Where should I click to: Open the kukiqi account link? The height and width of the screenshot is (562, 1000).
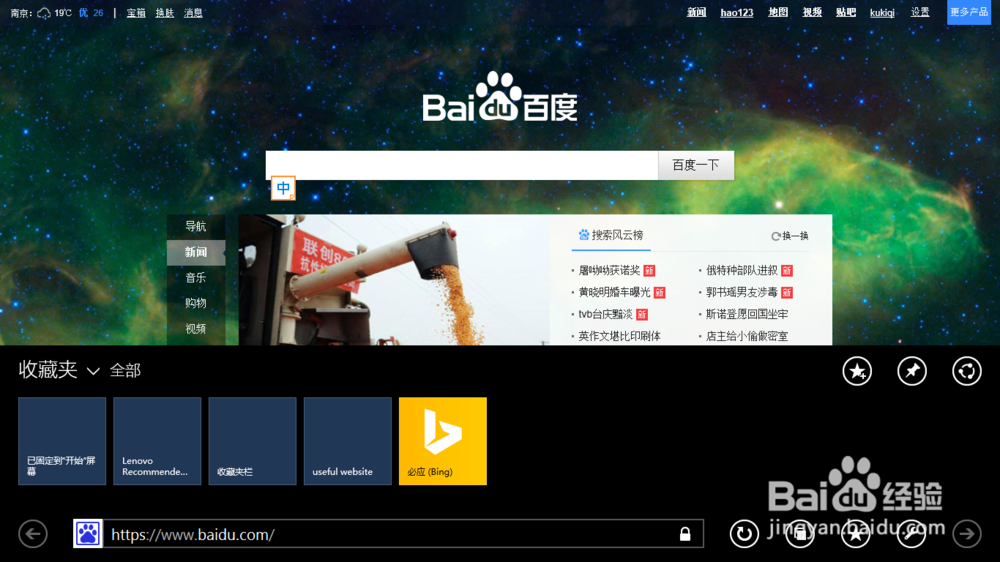(x=882, y=13)
